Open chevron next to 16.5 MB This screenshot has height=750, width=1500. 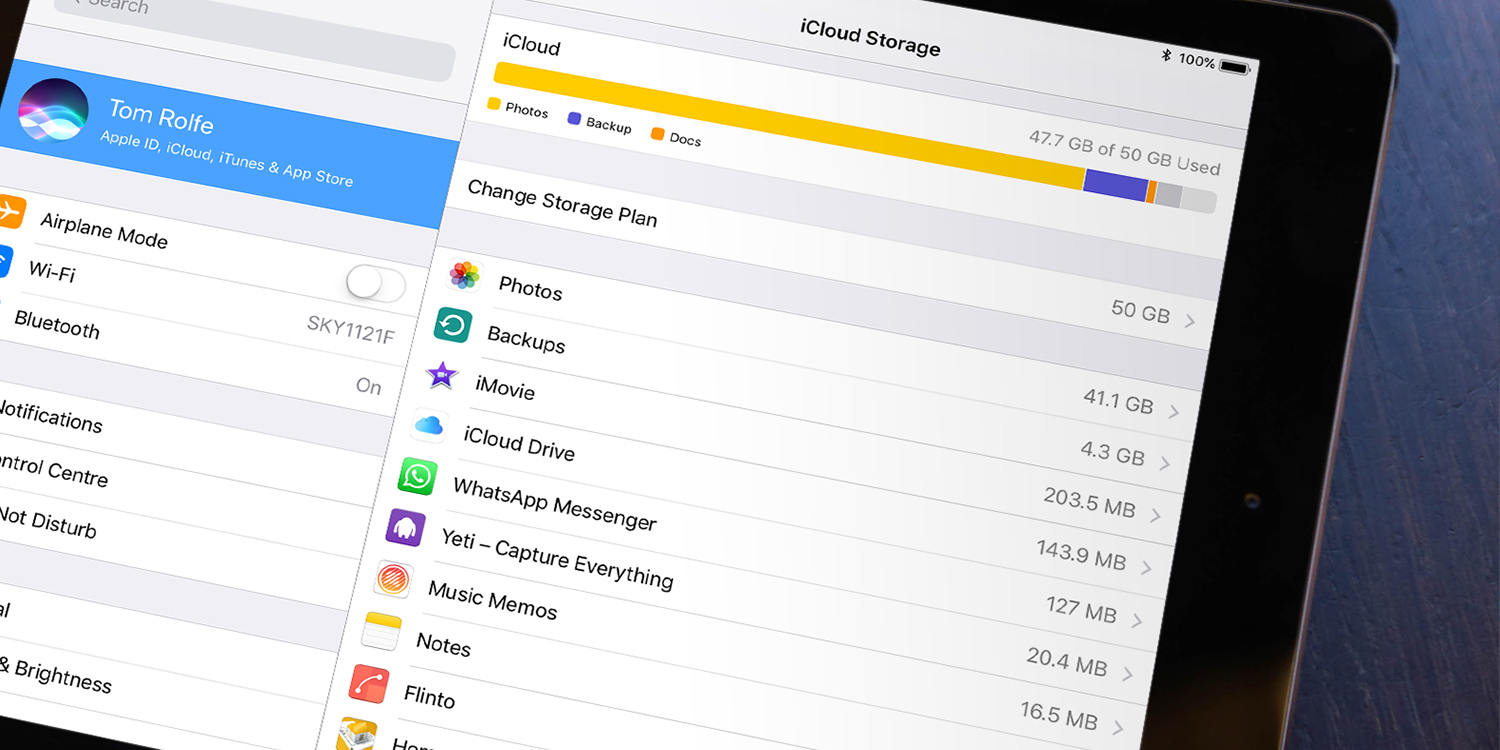point(1117,727)
